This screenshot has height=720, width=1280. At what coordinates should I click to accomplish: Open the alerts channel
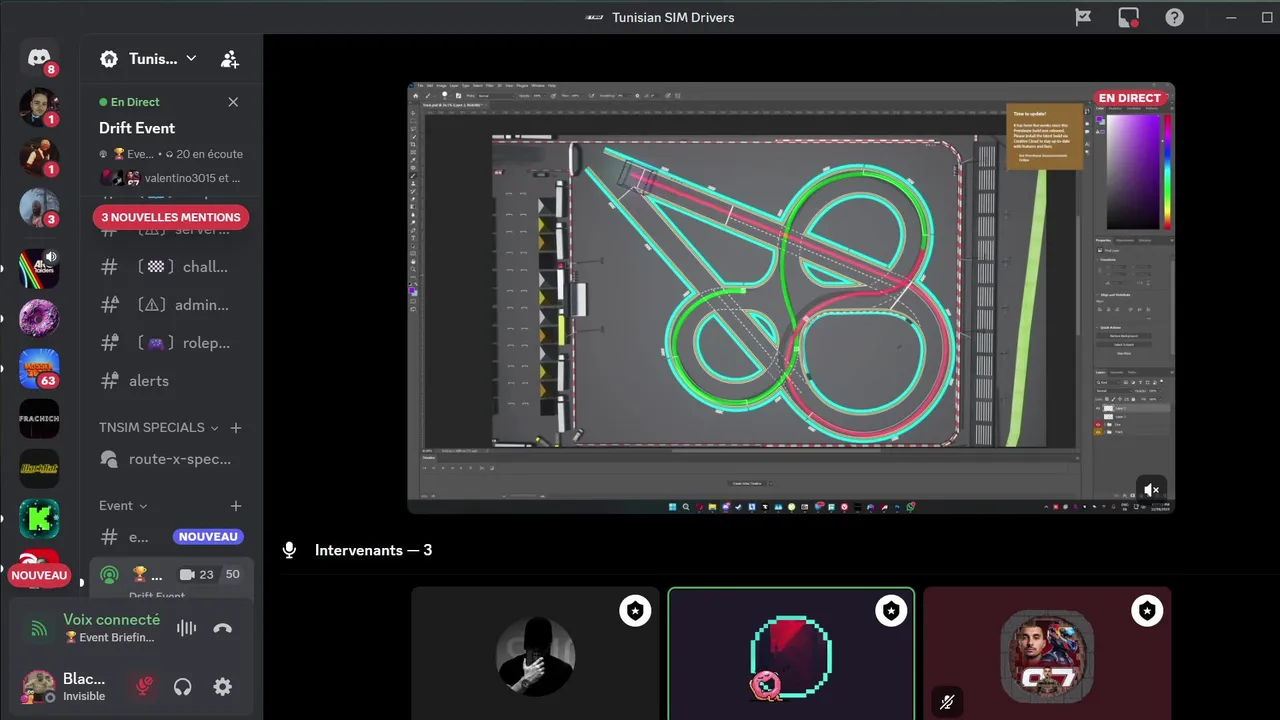(171, 381)
